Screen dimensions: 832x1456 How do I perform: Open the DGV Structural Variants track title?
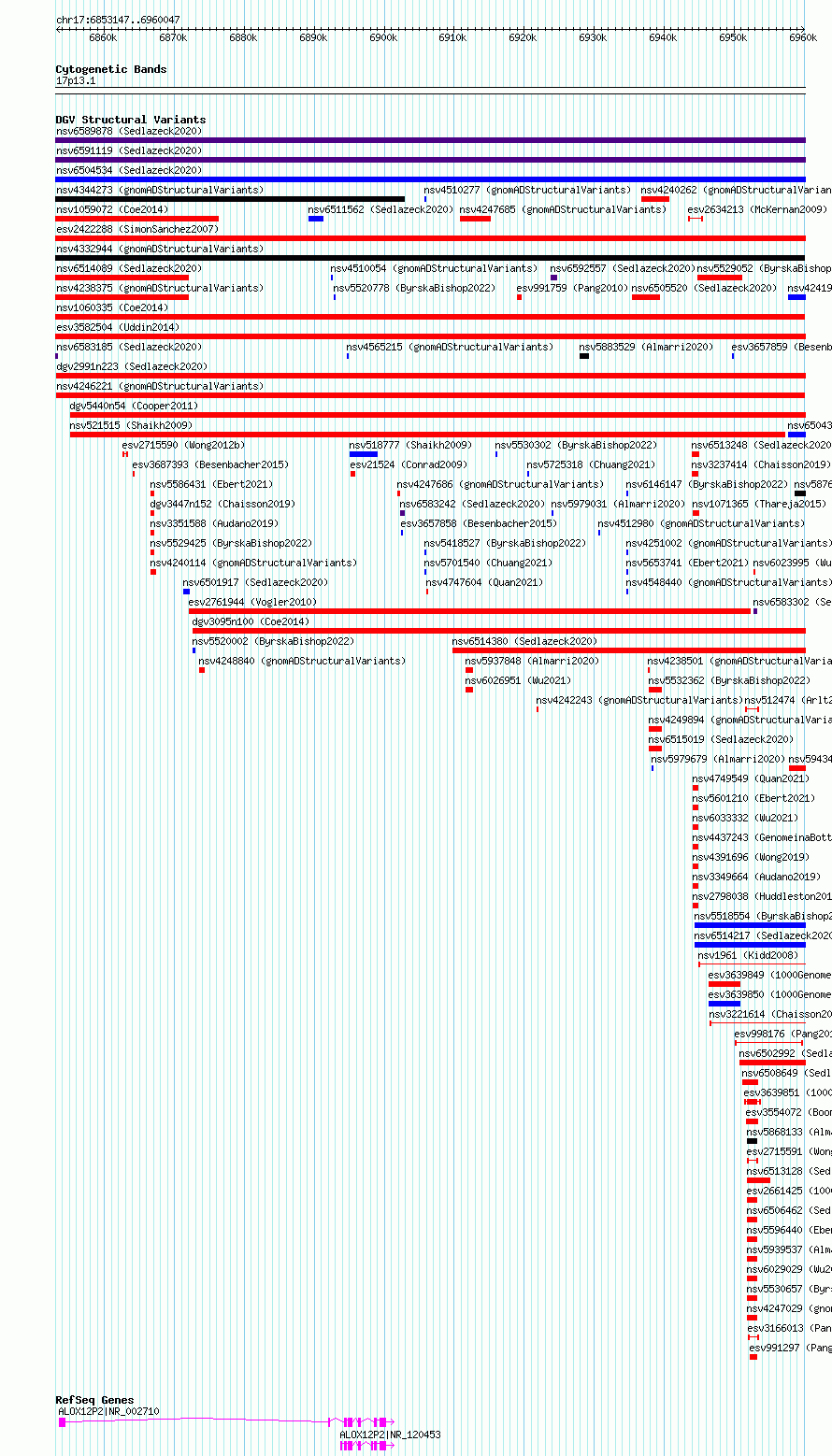(131, 120)
